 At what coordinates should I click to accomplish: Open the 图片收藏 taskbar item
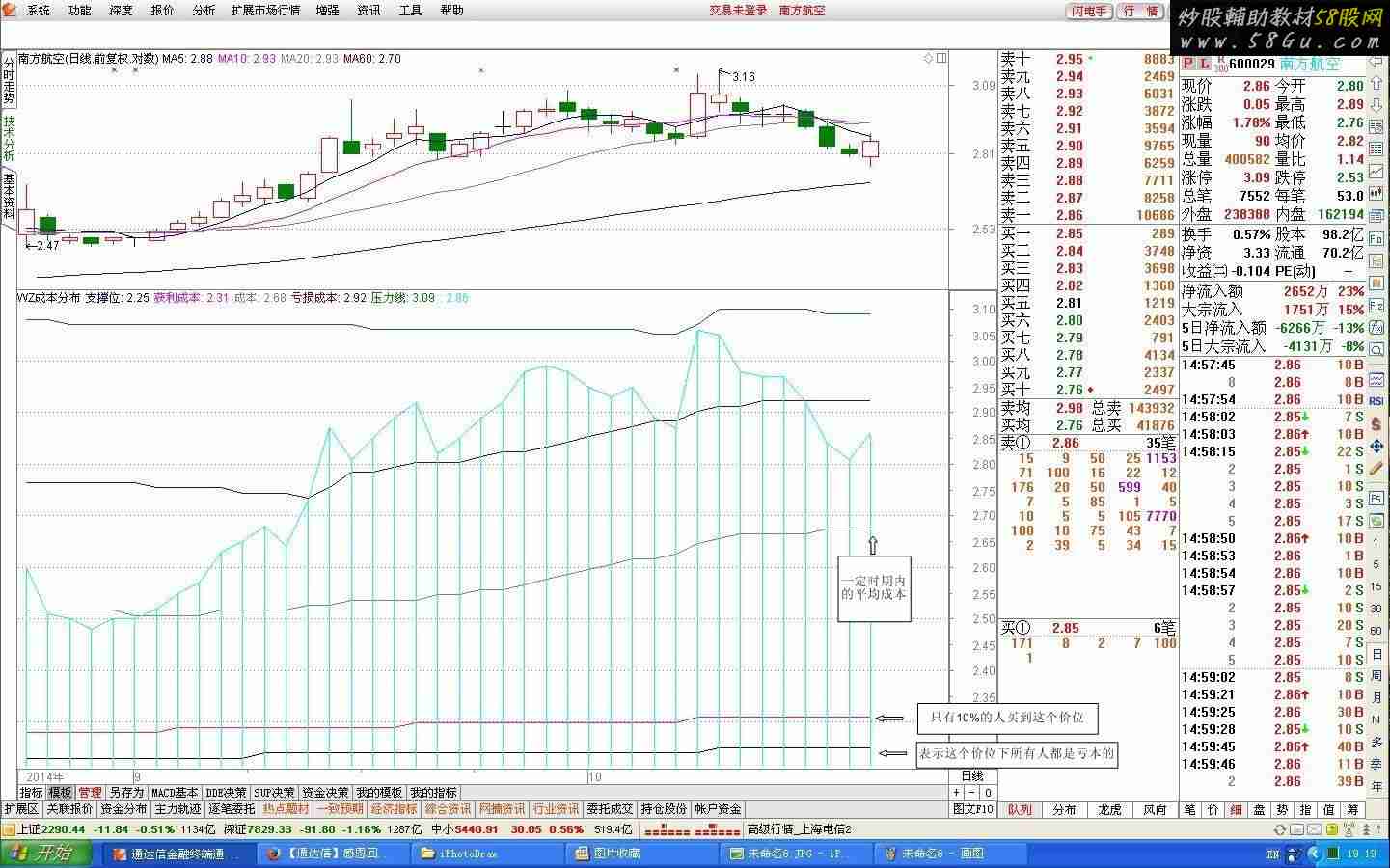[x=642, y=854]
